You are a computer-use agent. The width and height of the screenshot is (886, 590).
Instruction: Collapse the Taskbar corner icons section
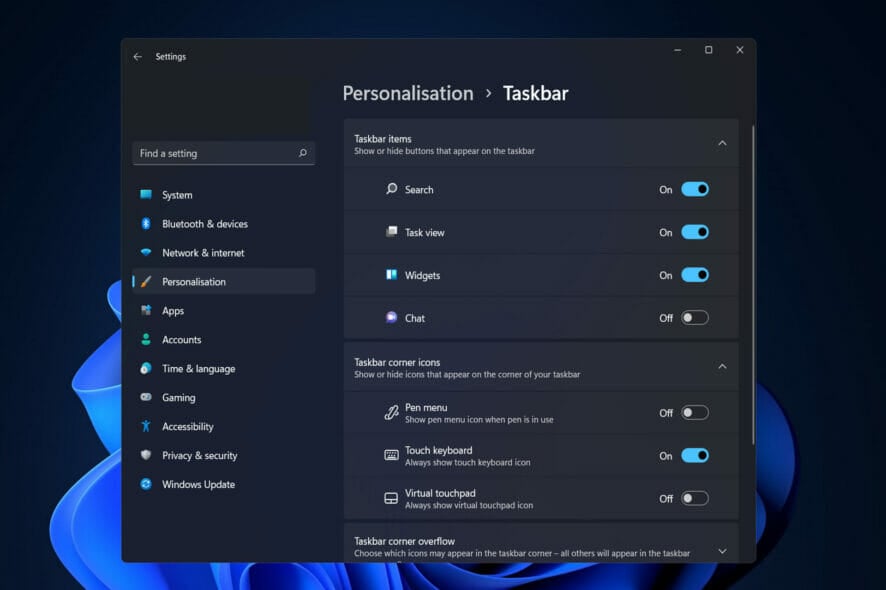coord(722,366)
